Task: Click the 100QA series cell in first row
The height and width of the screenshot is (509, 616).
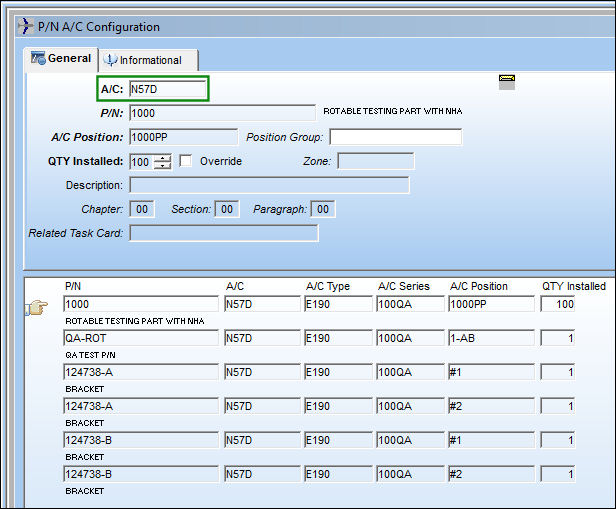Action: tap(410, 304)
